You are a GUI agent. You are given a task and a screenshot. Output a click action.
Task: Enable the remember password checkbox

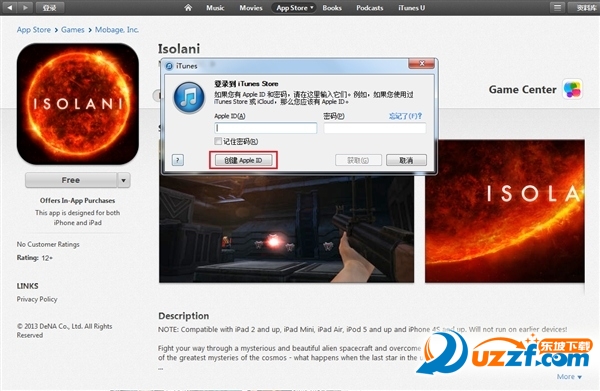218,141
